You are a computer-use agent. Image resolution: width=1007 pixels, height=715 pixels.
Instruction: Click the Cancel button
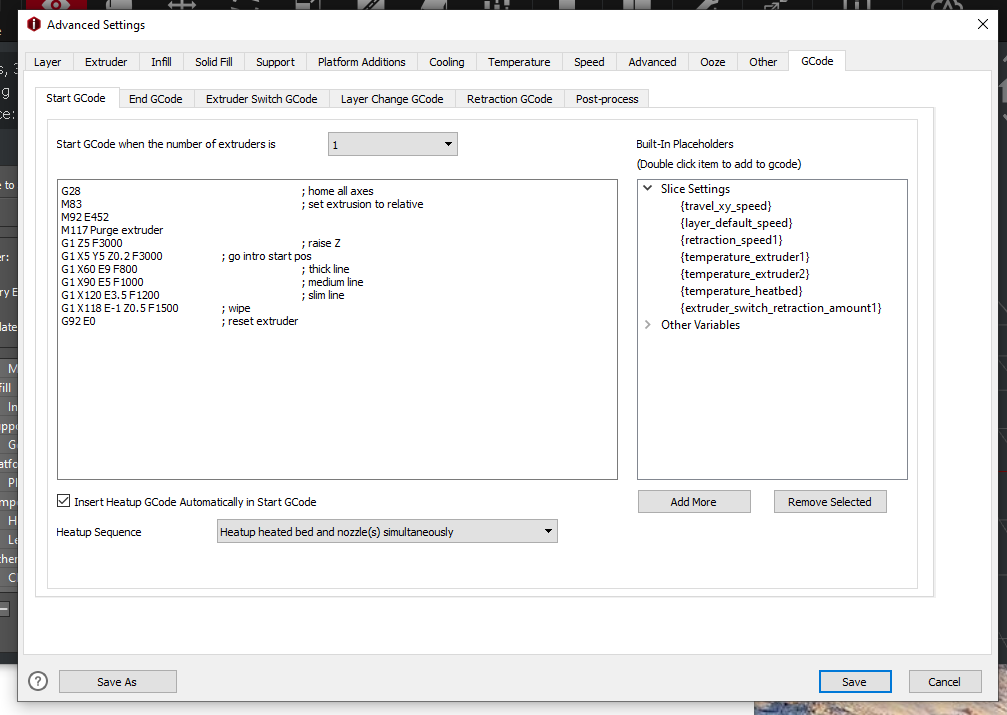click(x=945, y=682)
